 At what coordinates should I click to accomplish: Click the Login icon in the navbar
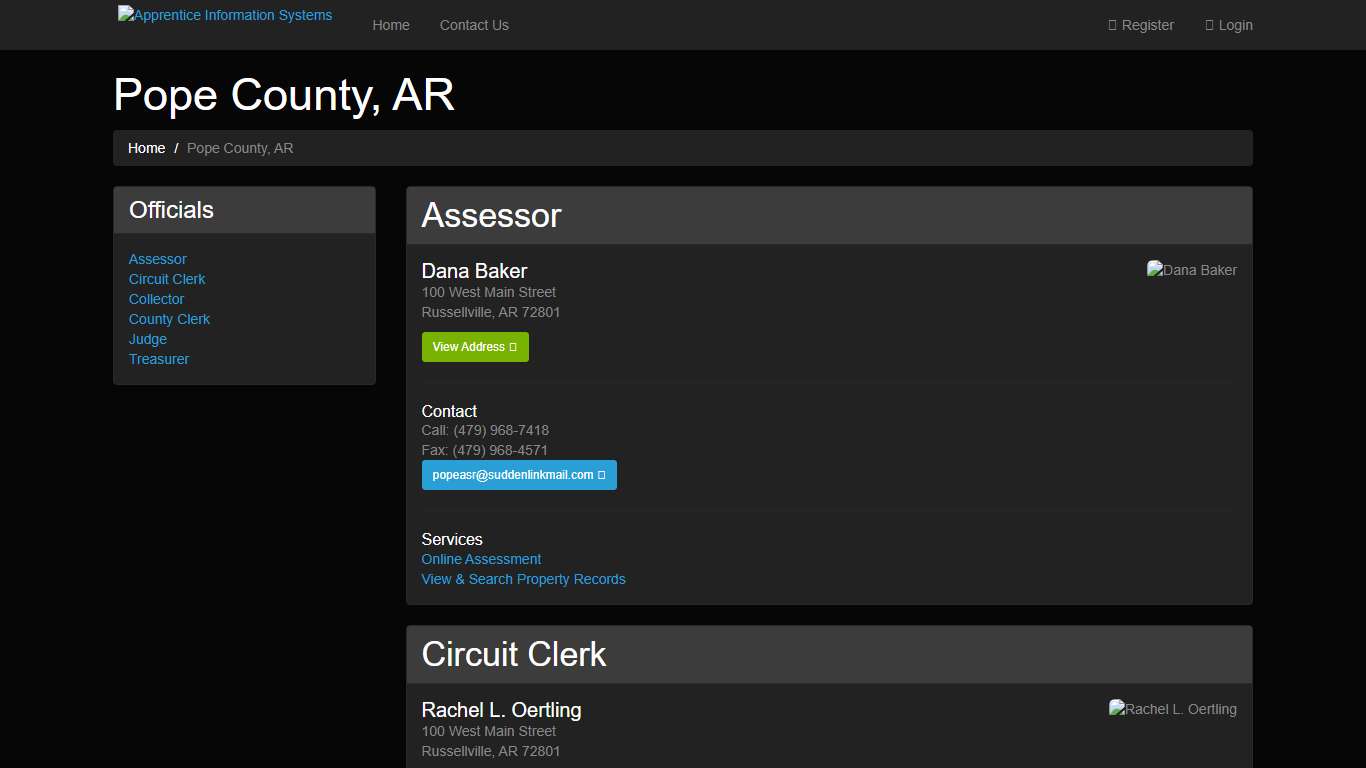(1209, 25)
